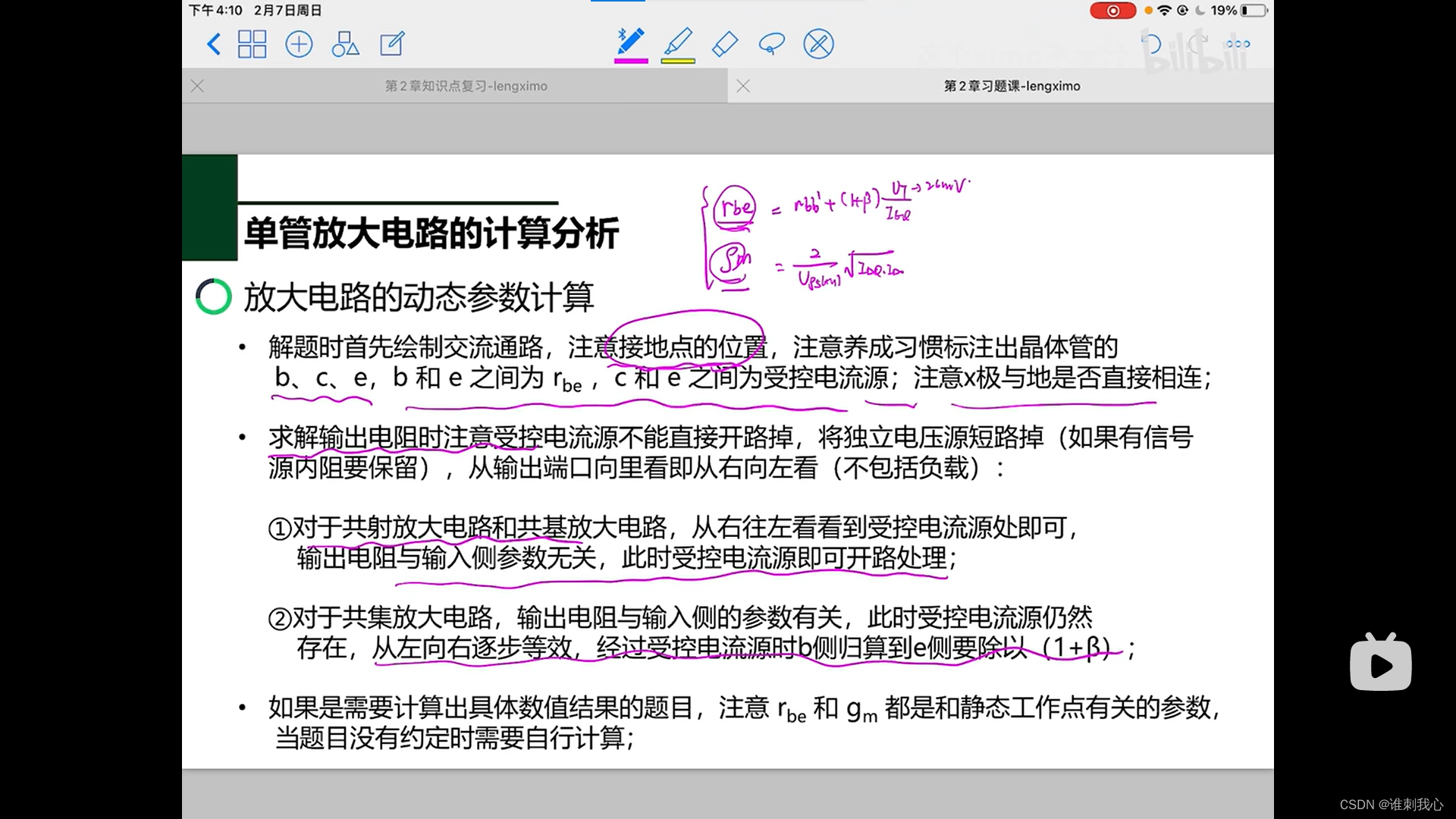
Task: Click the edit note icon
Action: pyautogui.click(x=392, y=44)
